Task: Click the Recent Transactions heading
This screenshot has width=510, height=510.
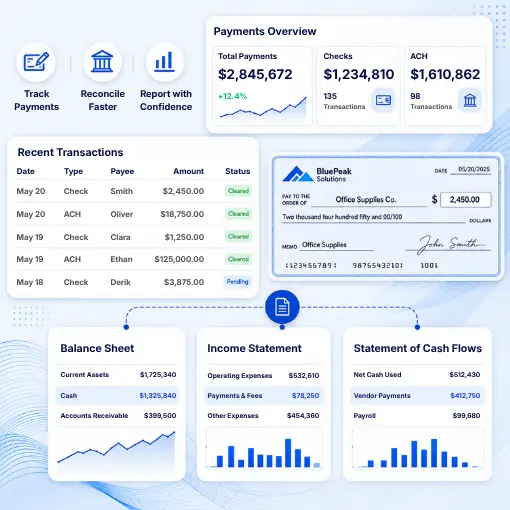Action: [x=70, y=152]
